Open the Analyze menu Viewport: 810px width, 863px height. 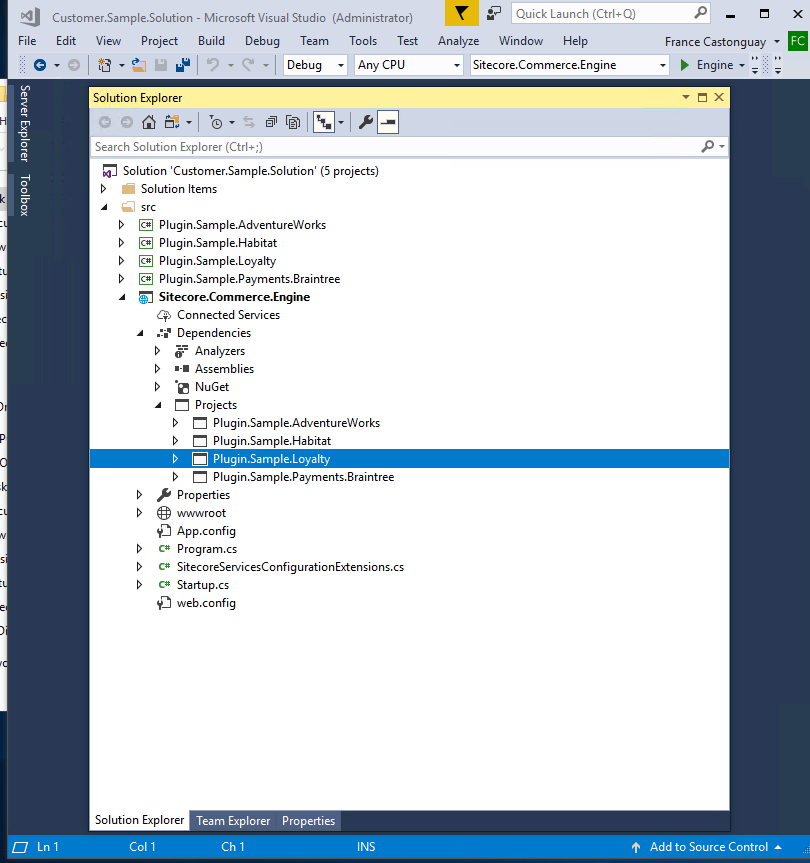tap(458, 41)
